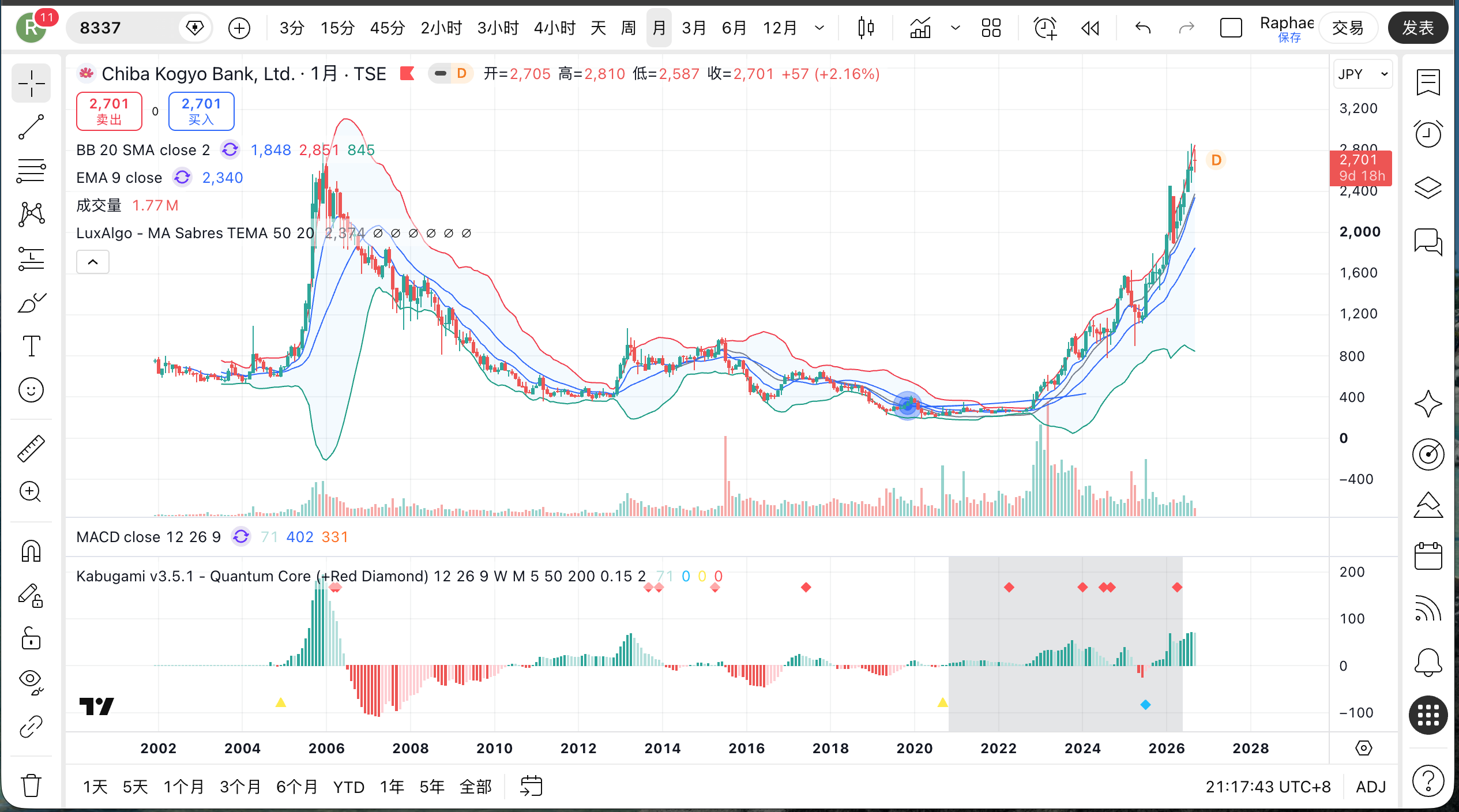This screenshot has width=1459, height=812.
Task: Open the JPY currency dropdown
Action: (x=1363, y=74)
